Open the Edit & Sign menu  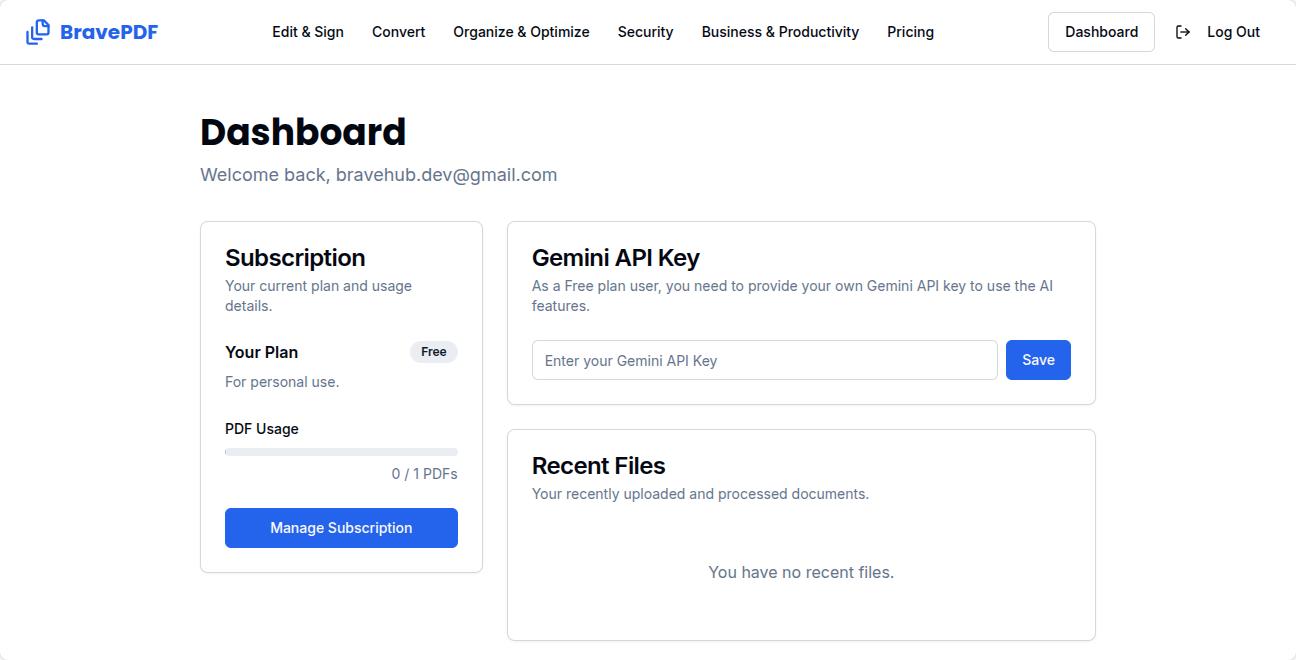coord(308,32)
